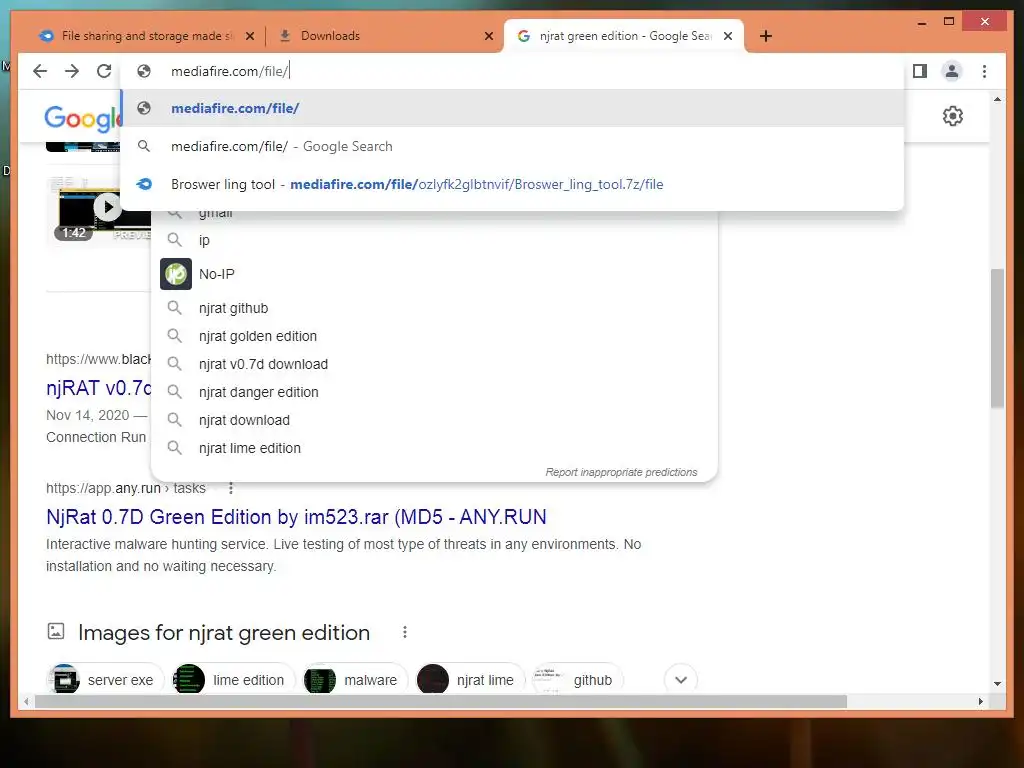This screenshot has height=768, width=1024.
Task: Open options for the app.any.run result
Action: click(x=231, y=488)
